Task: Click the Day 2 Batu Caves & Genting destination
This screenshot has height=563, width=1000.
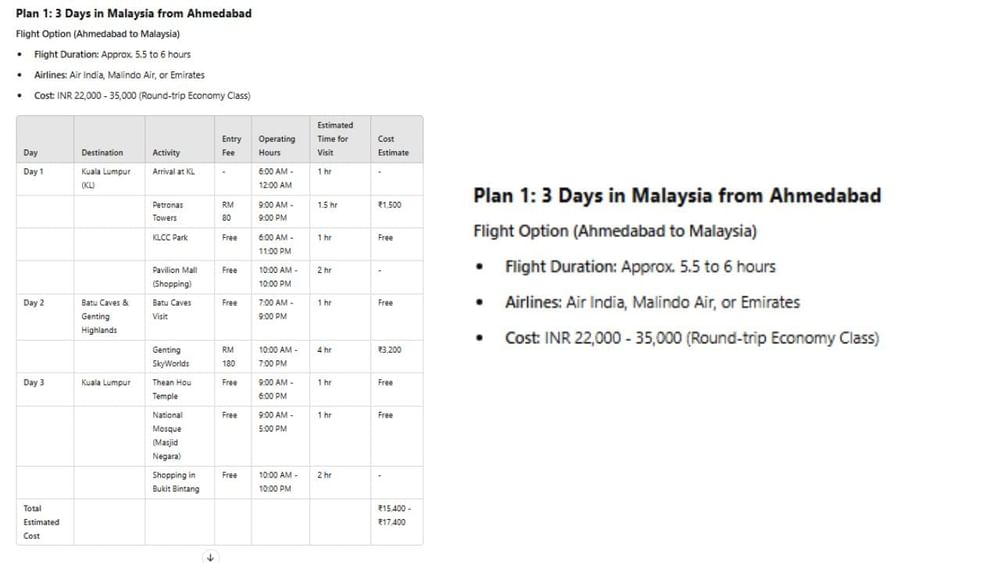Action: (105, 317)
